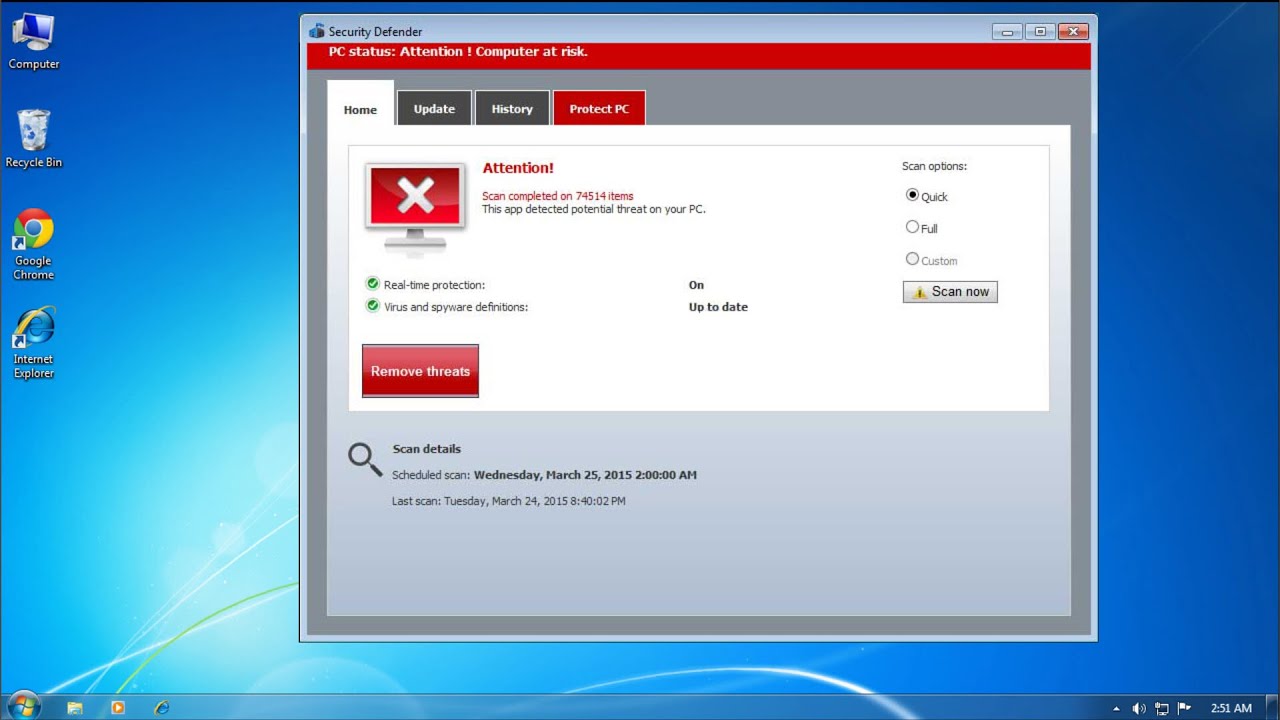Open the History tab
Screen dimensions: 1280x720
pos(512,108)
